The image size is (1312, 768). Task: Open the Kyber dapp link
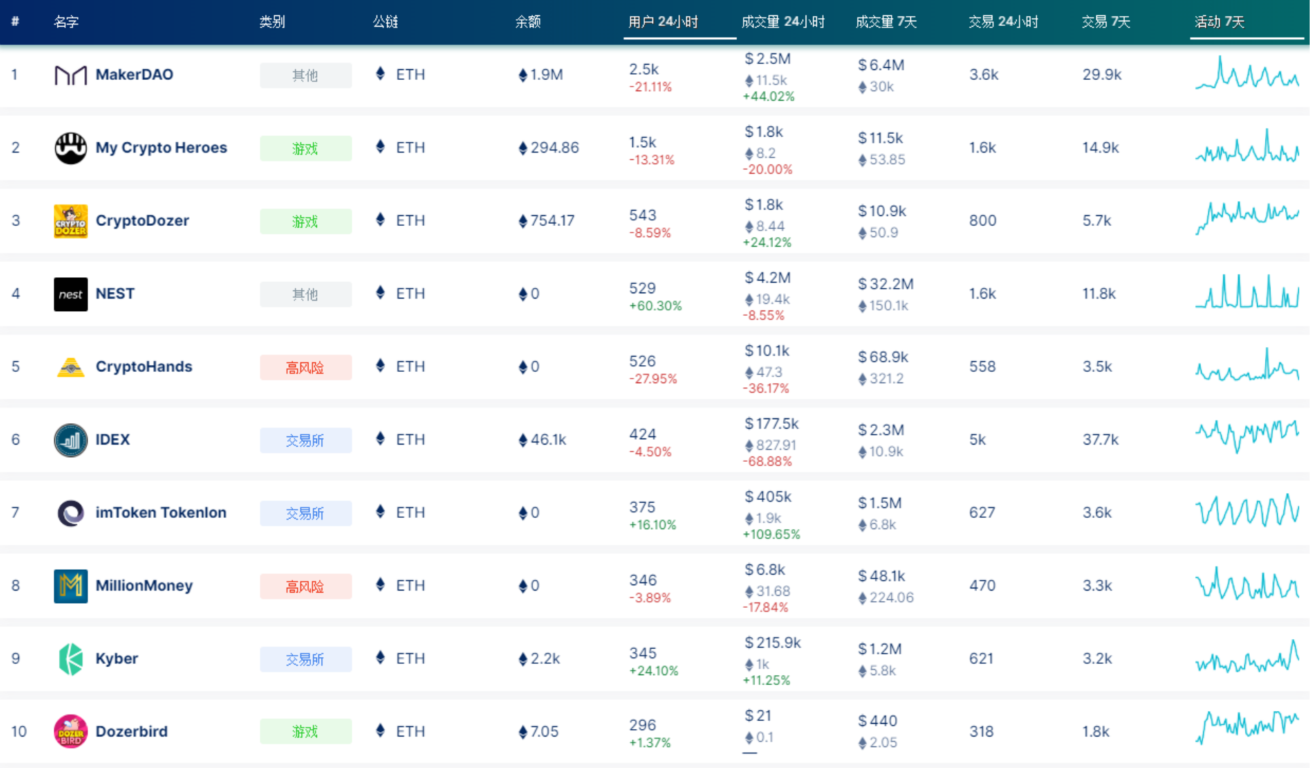[x=117, y=659]
